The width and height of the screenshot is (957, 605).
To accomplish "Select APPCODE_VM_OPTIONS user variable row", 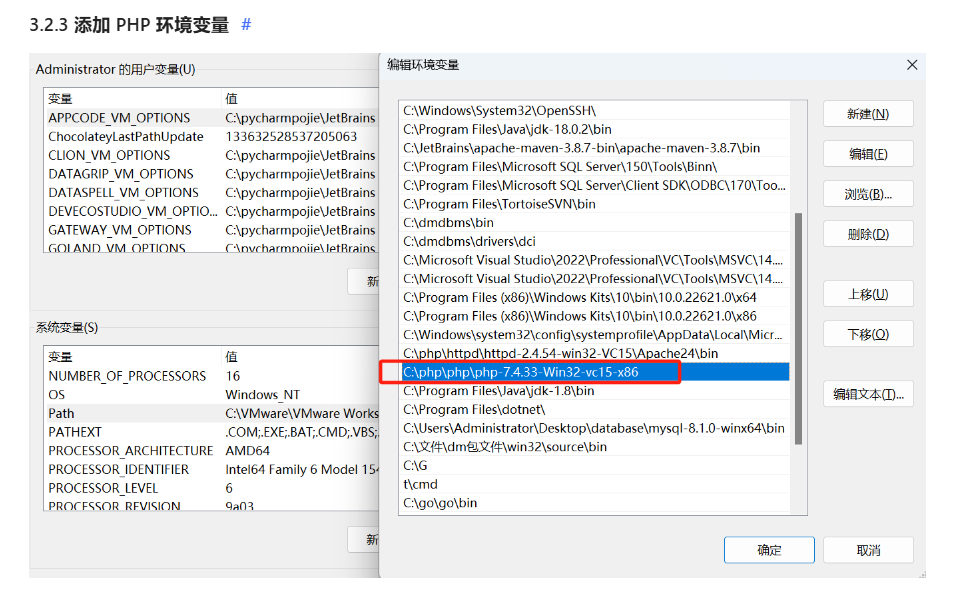I will (211, 118).
